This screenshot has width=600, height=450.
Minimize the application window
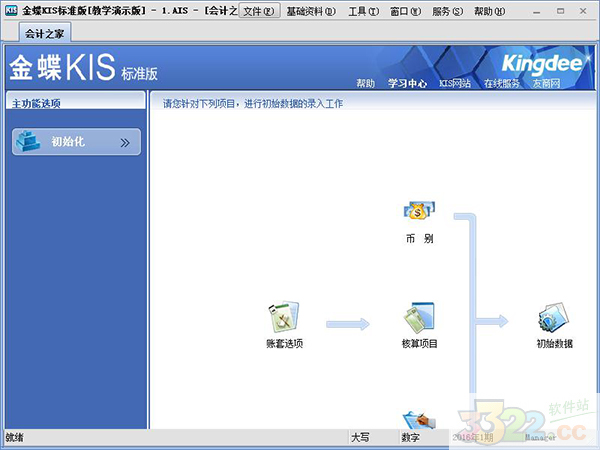coord(537,11)
